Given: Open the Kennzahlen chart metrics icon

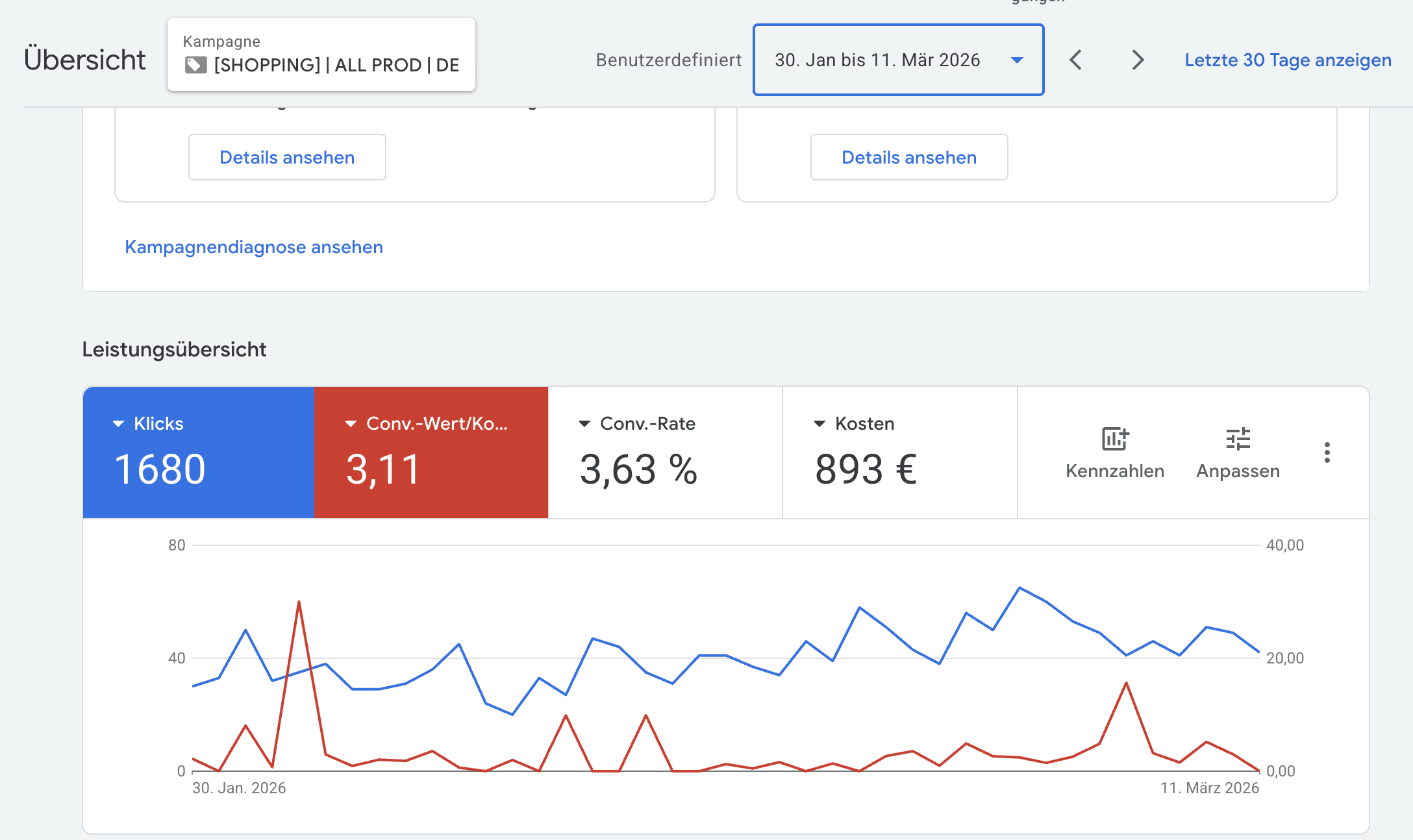Looking at the screenshot, I should (x=1115, y=439).
